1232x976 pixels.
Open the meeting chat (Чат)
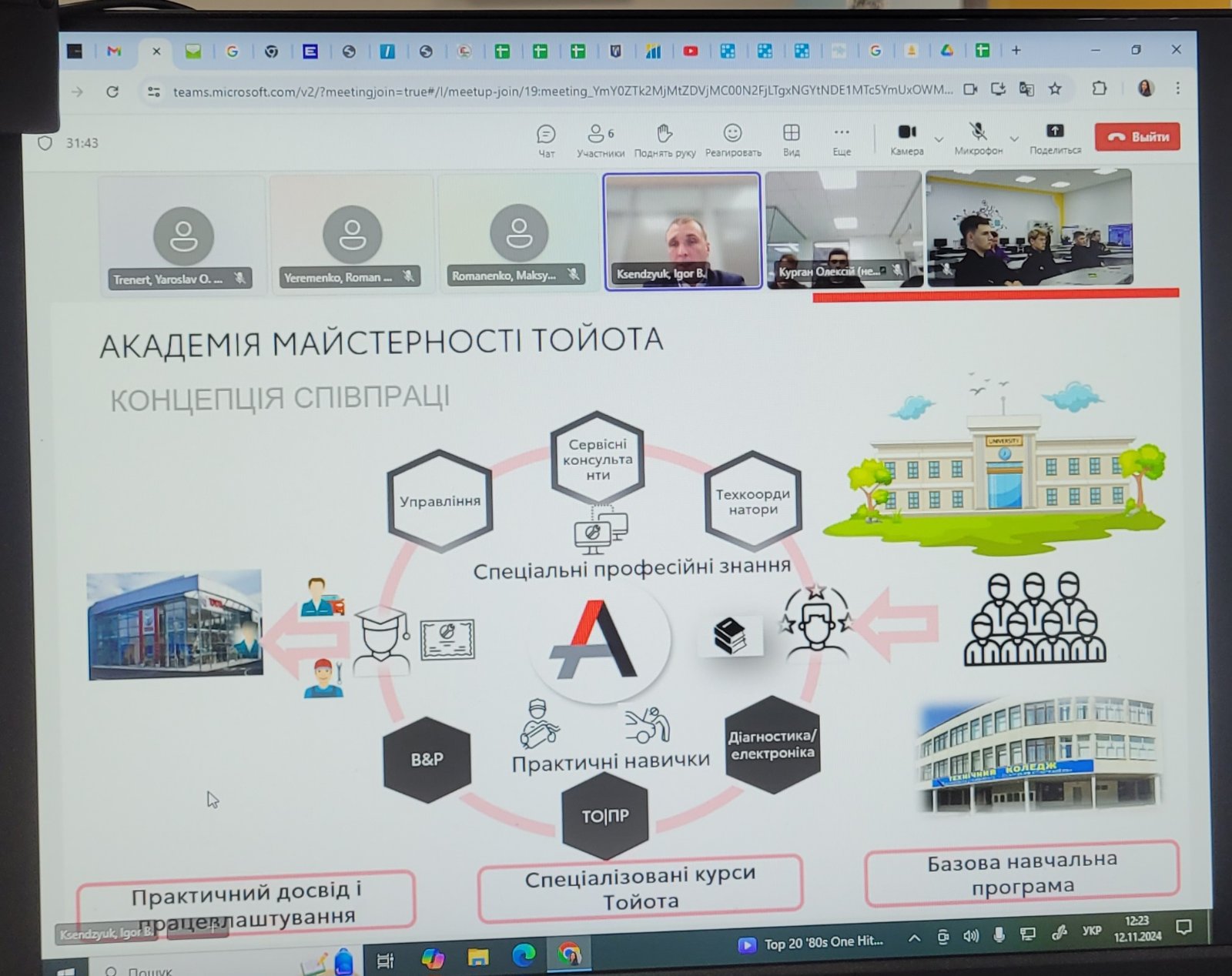(x=546, y=140)
